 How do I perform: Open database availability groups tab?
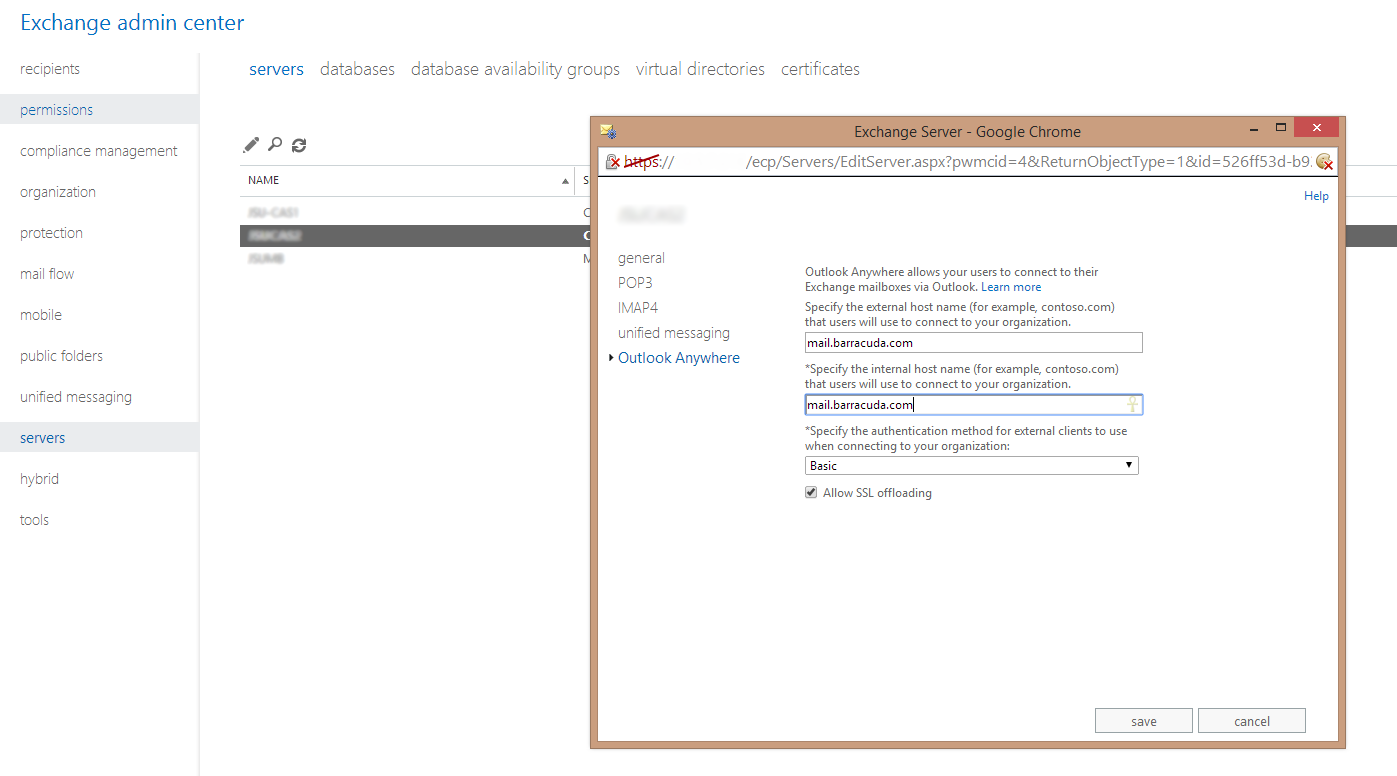coord(515,69)
